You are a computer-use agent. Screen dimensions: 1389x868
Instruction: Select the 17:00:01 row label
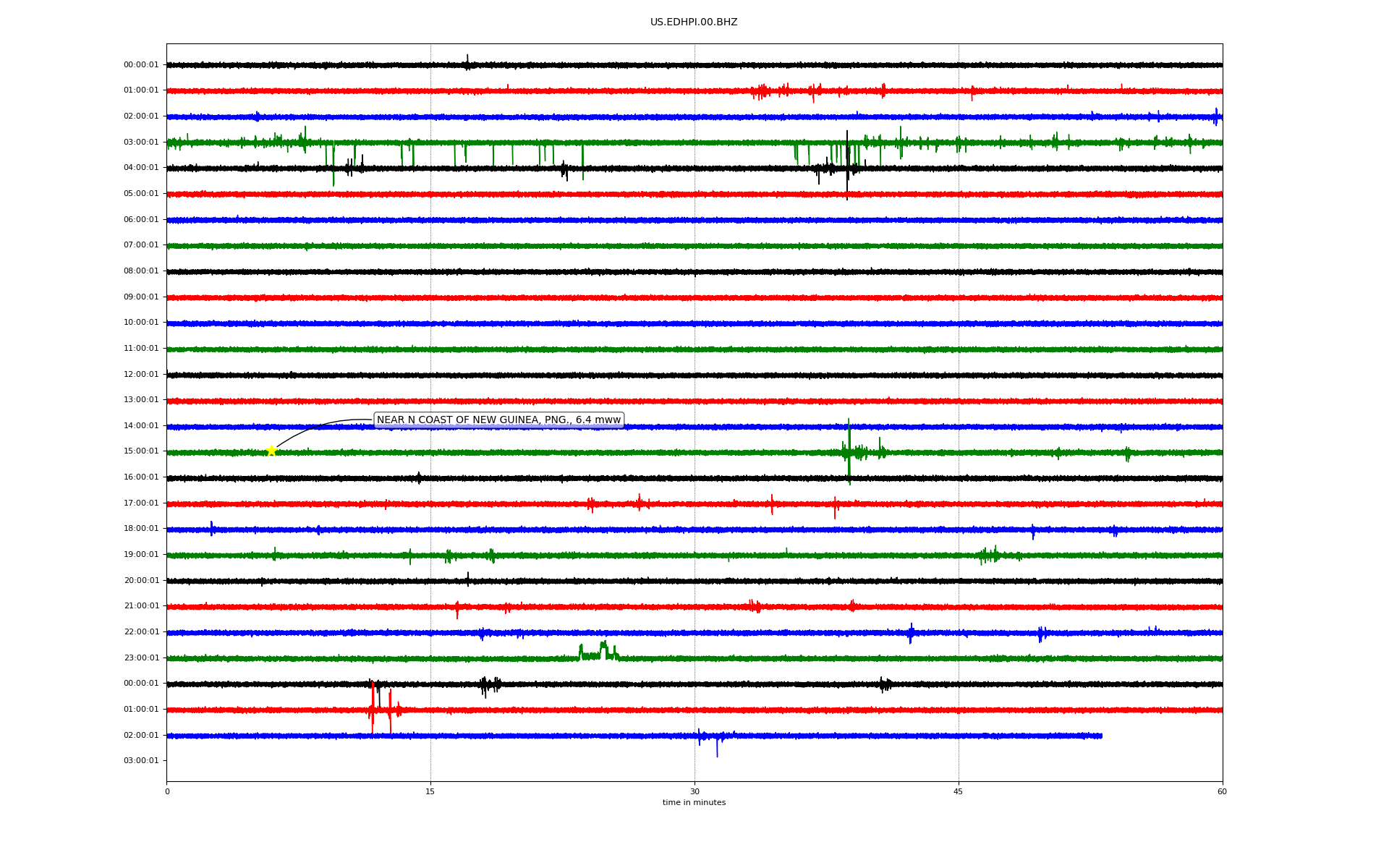(141, 503)
